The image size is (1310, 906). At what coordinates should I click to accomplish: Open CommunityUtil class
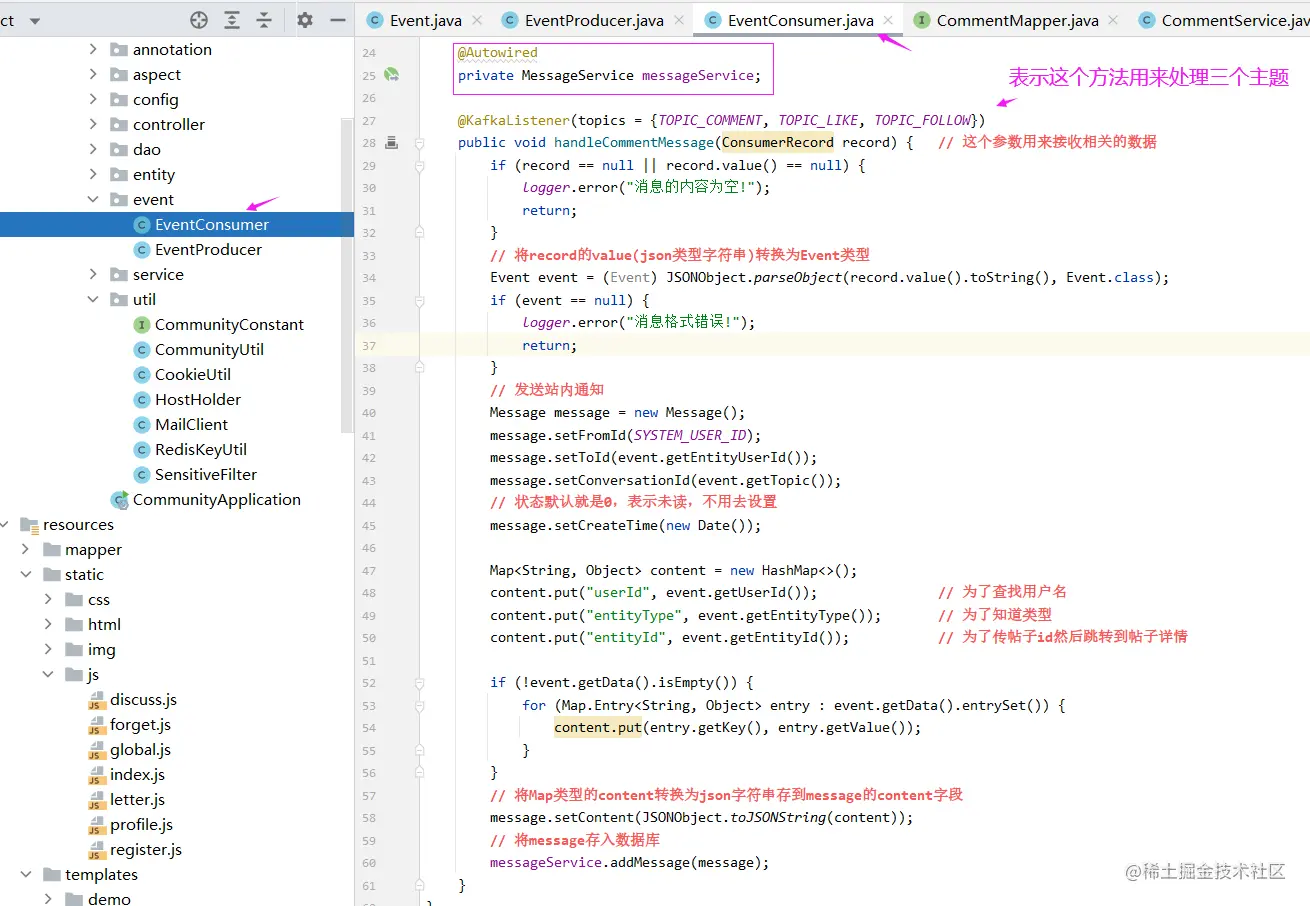pyautogui.click(x=209, y=349)
